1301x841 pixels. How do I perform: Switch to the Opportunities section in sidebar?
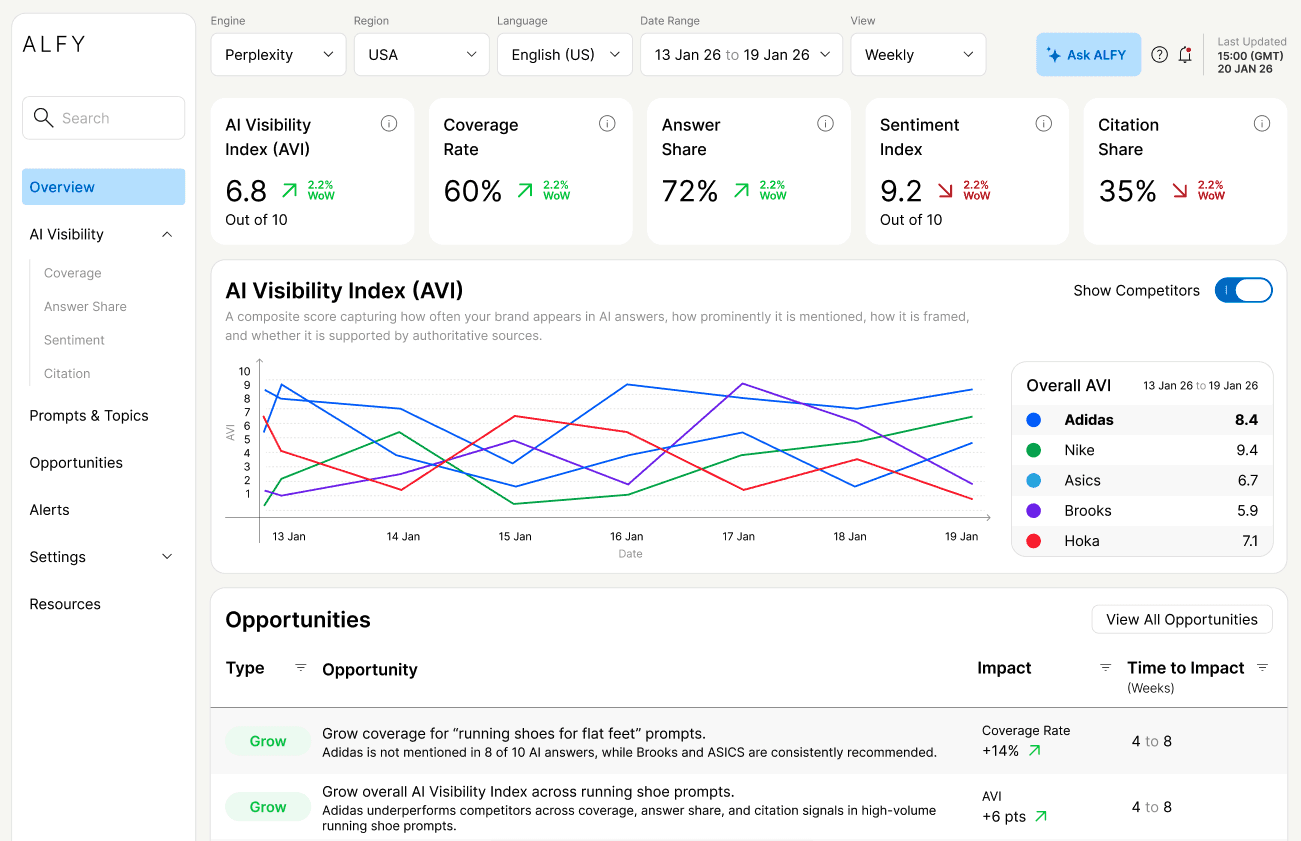(75, 462)
